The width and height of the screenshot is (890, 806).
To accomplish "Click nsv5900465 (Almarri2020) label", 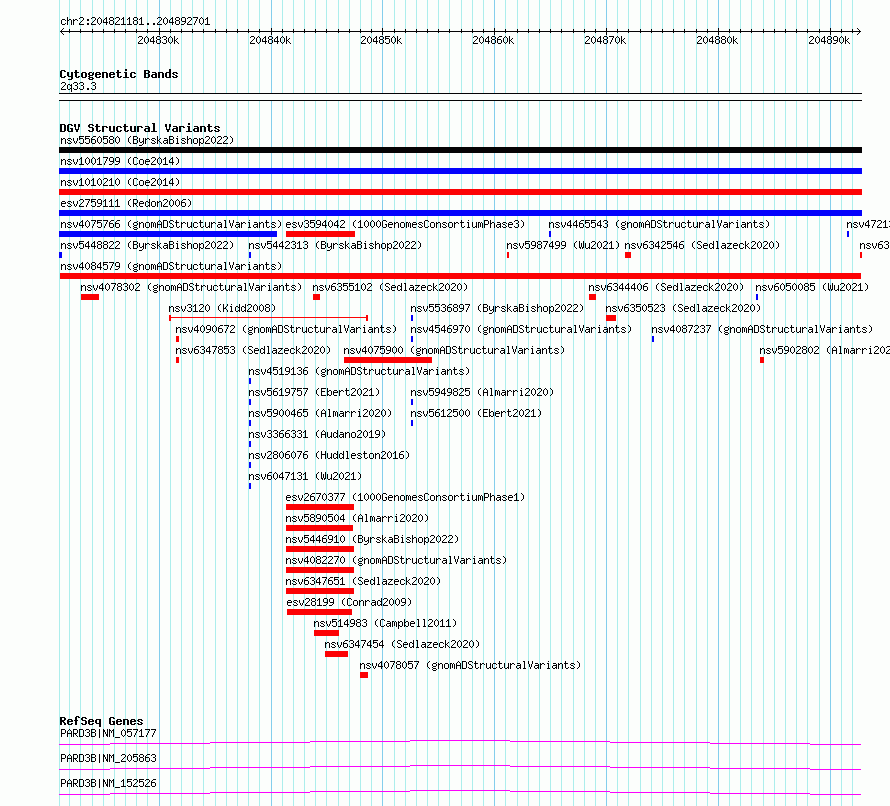I will click(320, 413).
